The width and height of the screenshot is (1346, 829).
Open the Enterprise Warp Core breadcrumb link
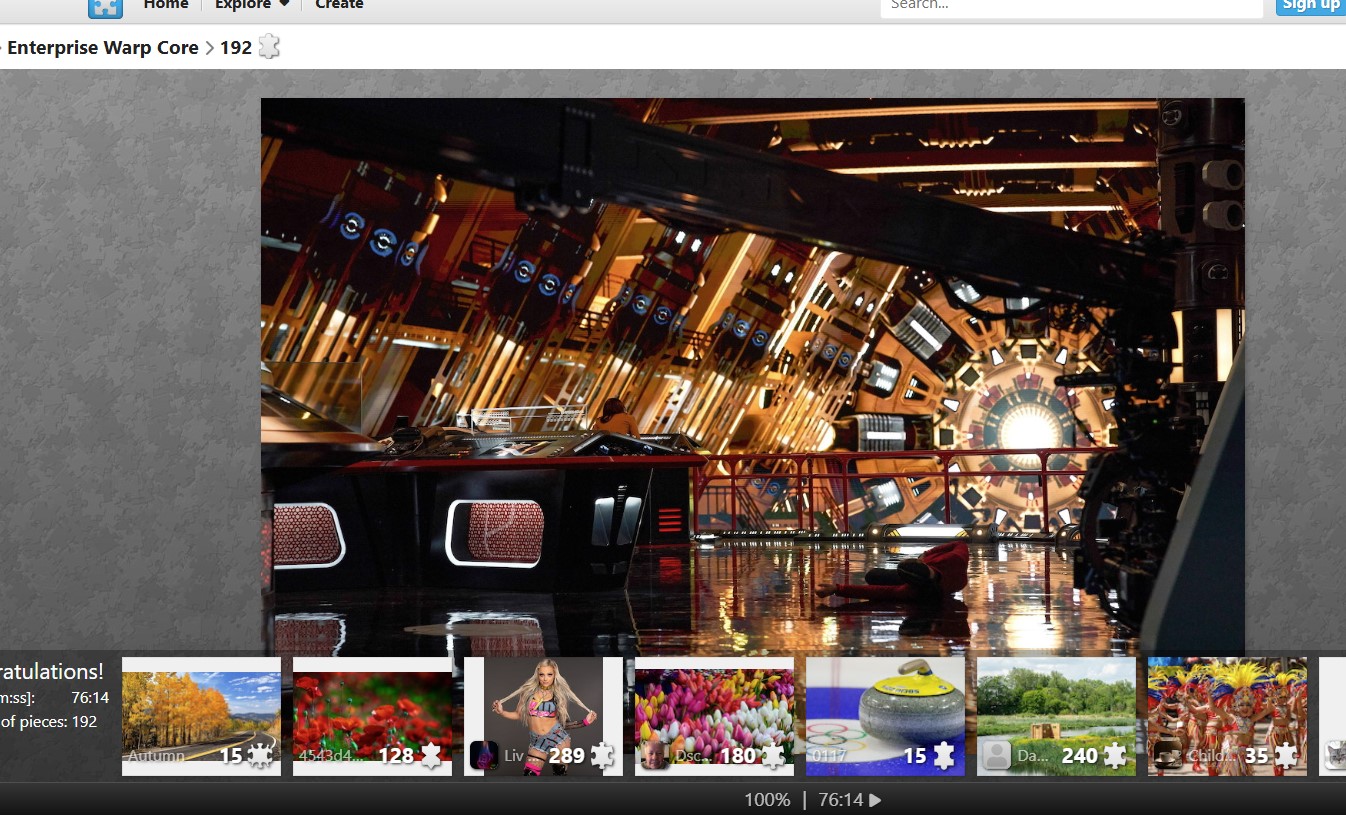click(102, 48)
